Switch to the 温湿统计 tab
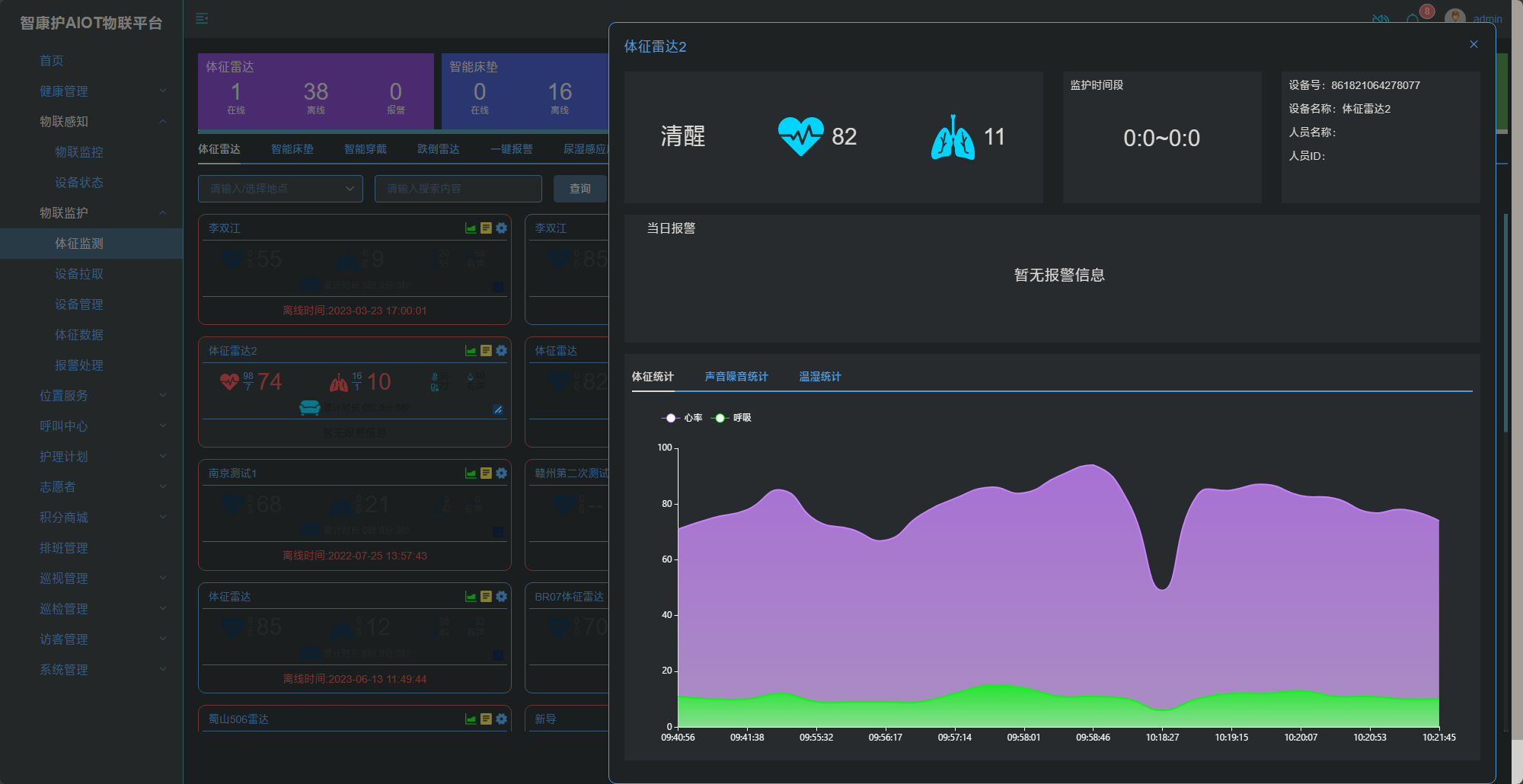This screenshot has height=784, width=1523. (820, 377)
